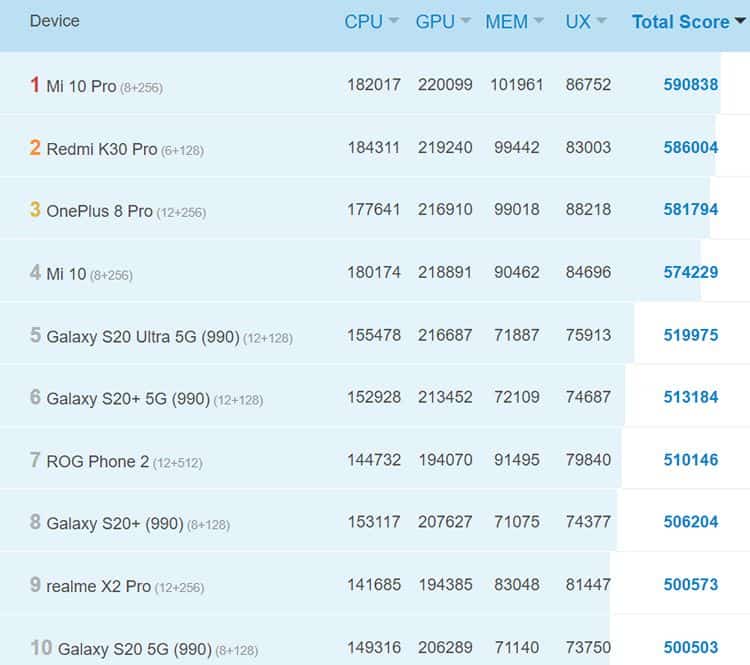Image resolution: width=750 pixels, height=665 pixels.
Task: Sort by UX column arrow
Action: click(x=602, y=22)
